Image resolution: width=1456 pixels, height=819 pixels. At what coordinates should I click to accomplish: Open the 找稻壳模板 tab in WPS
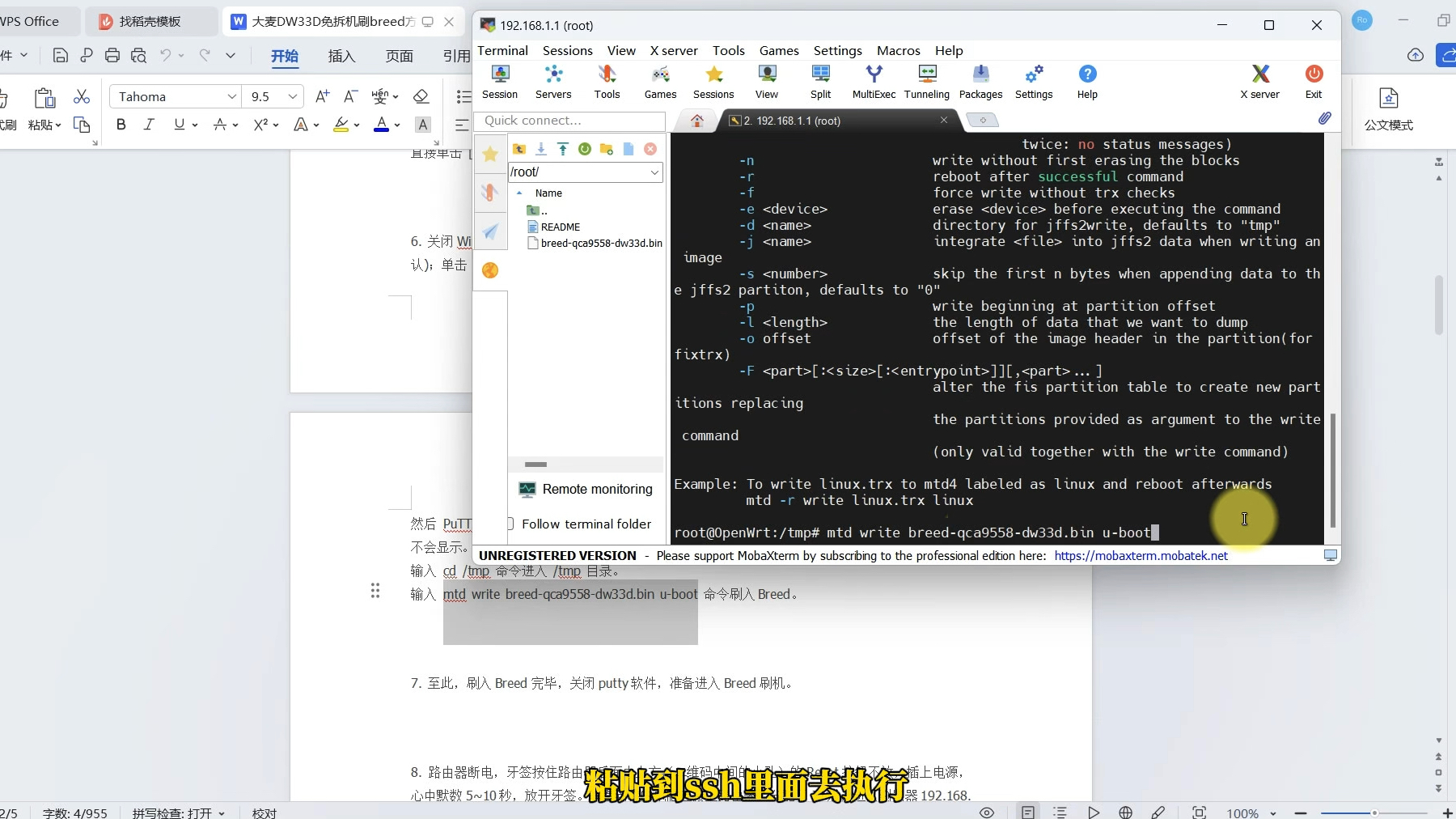coord(150,22)
